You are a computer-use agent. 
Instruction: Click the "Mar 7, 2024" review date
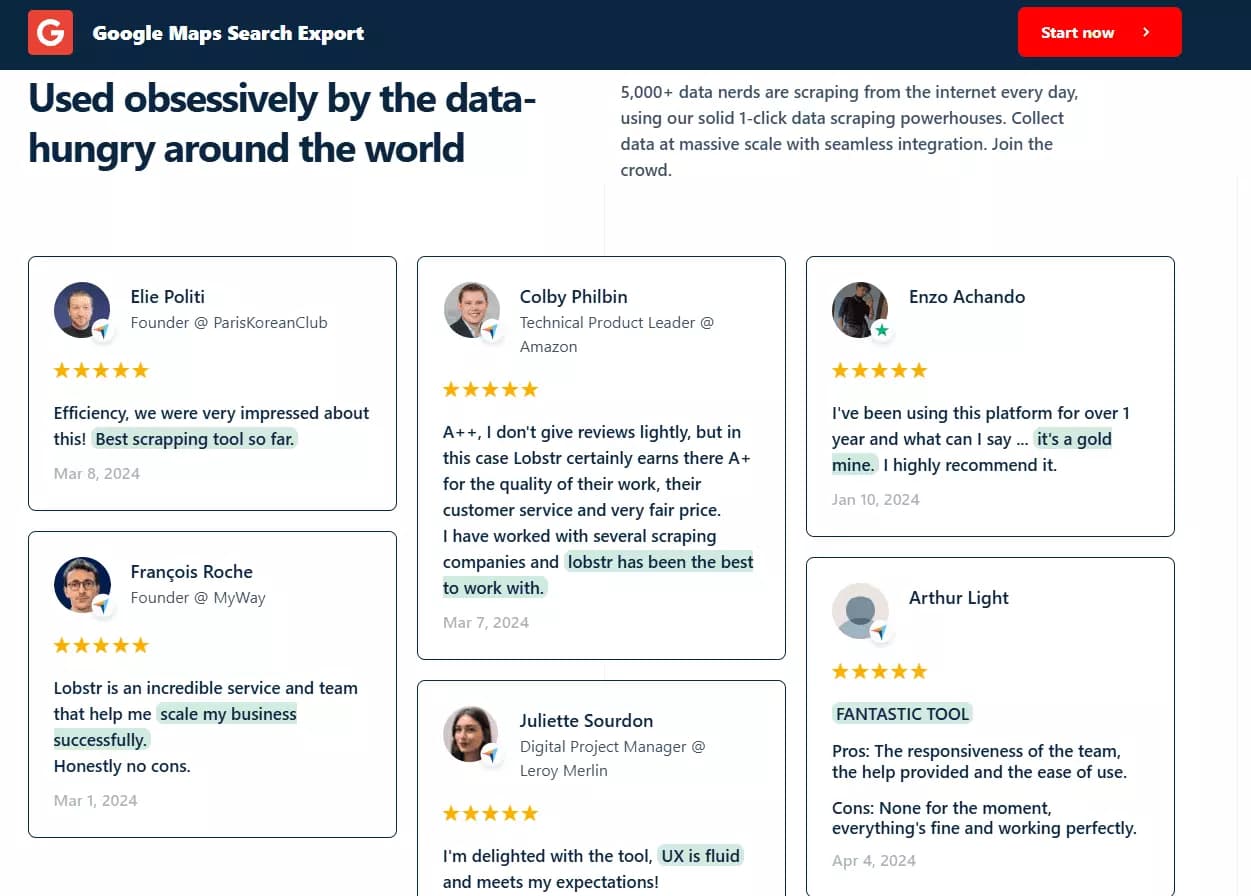click(486, 623)
